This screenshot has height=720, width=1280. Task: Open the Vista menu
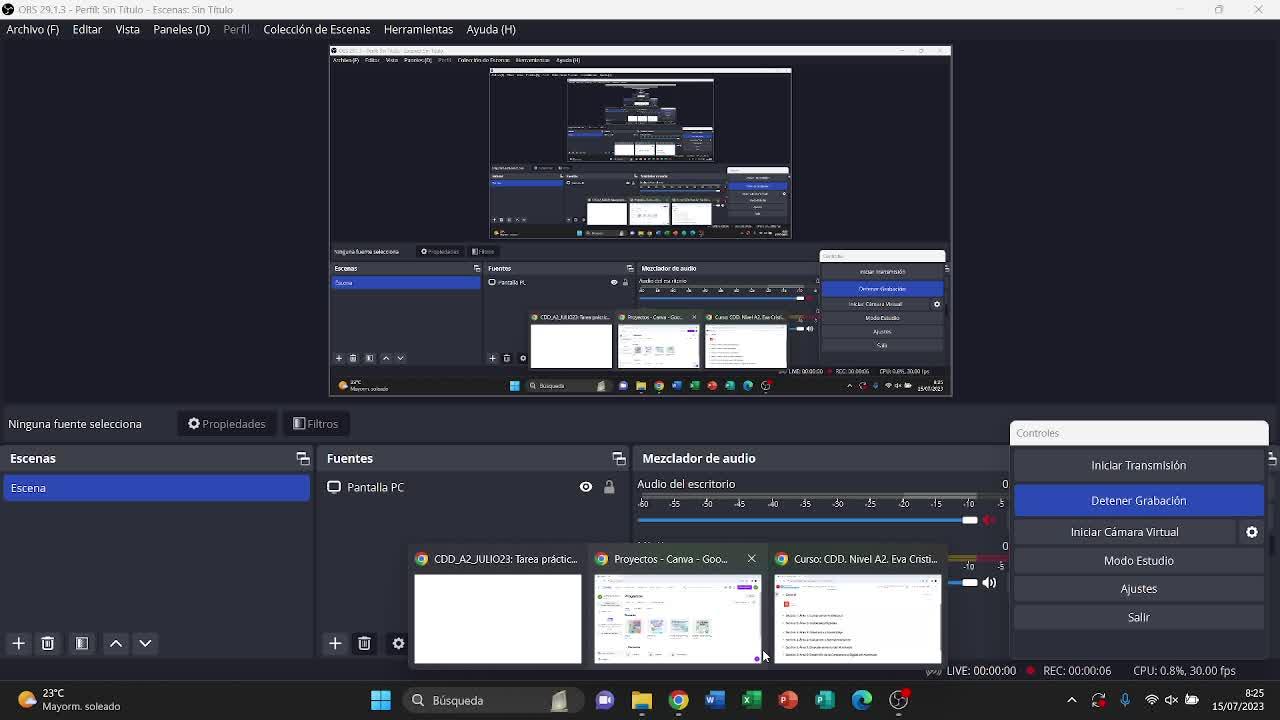pos(127,29)
